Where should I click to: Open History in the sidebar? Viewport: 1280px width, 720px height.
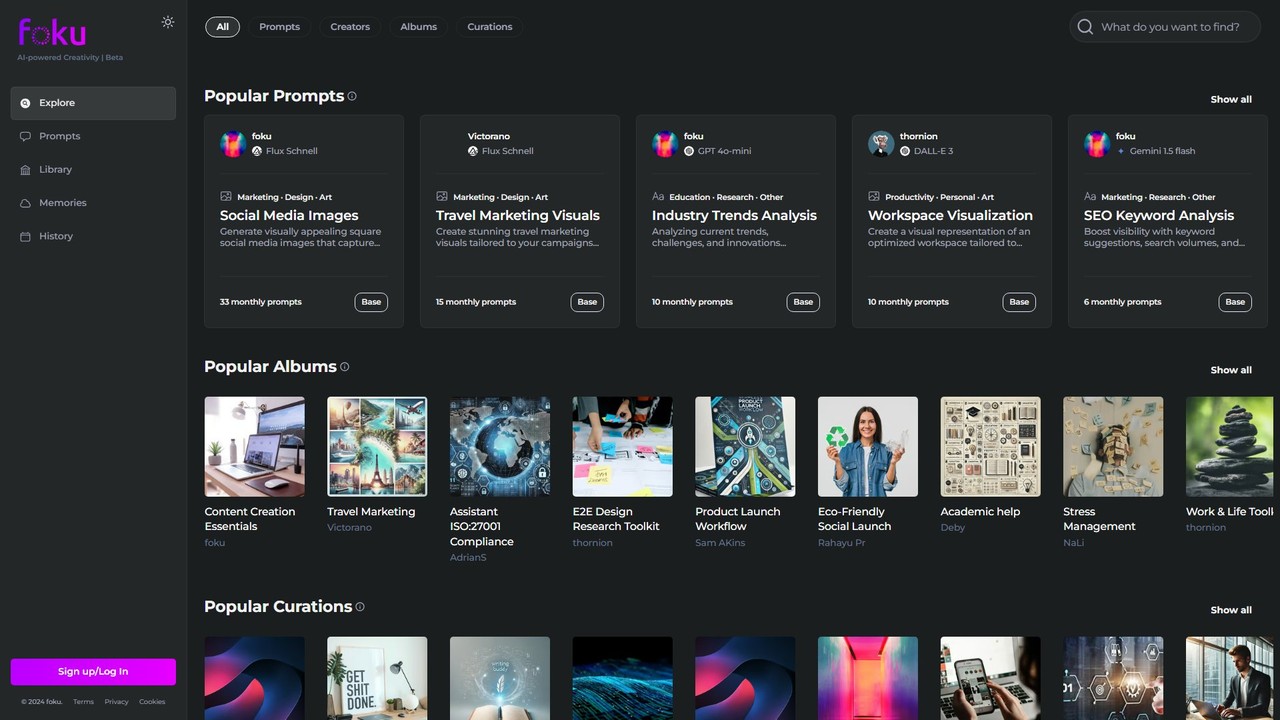(x=93, y=236)
